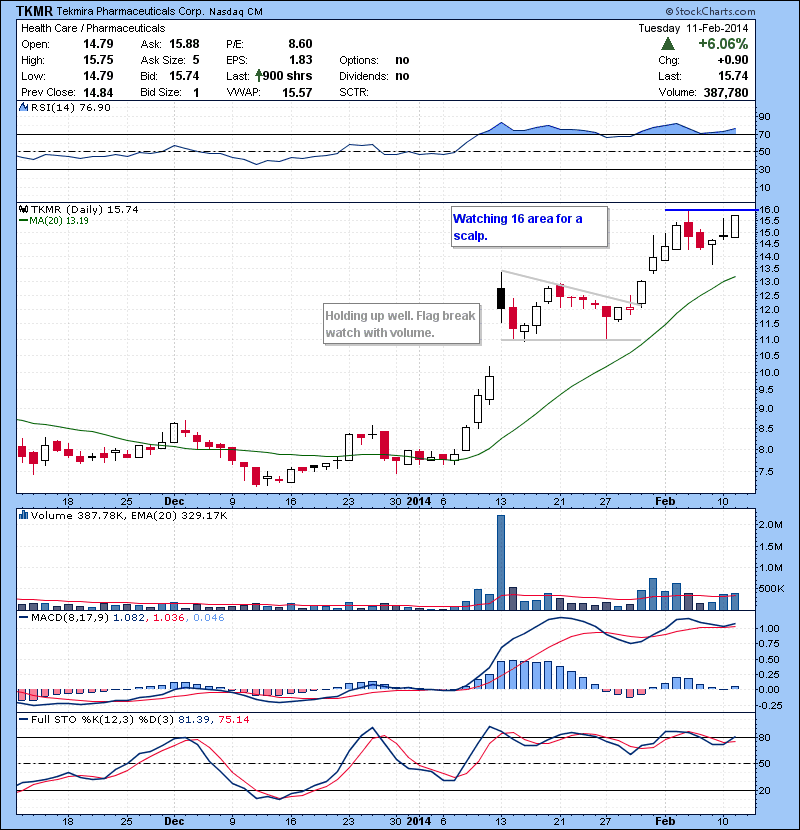
Task: Click the 'Holding up well. Flag break' annotation
Action: [x=401, y=324]
